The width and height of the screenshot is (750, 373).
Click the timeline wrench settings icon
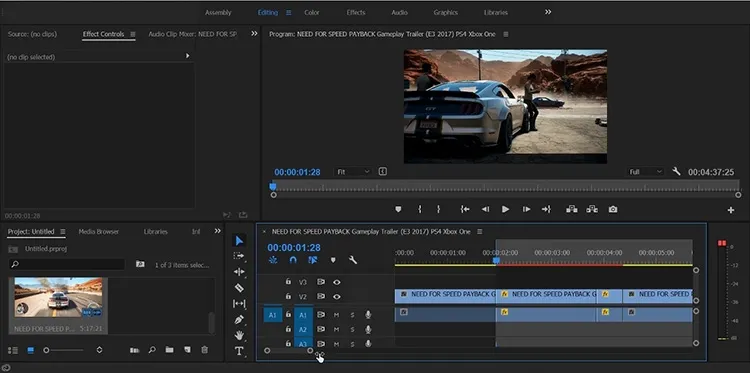tap(353, 260)
